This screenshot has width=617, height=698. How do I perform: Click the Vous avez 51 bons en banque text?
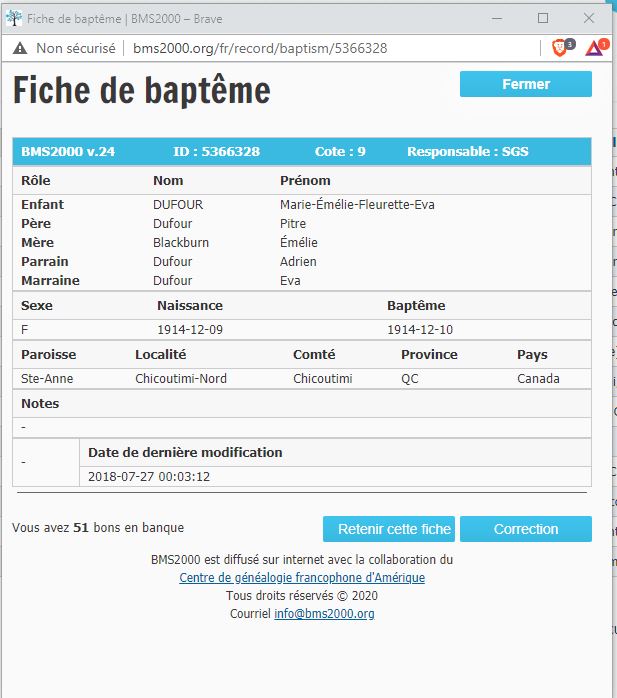pyautogui.click(x=98, y=528)
